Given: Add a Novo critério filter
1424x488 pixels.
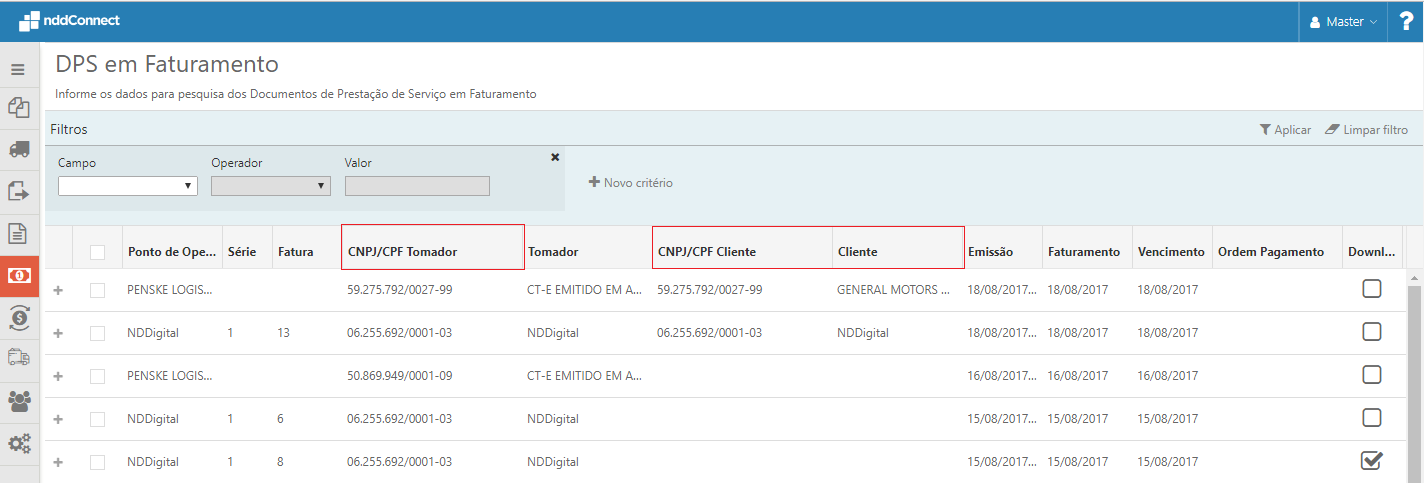Looking at the screenshot, I should click(630, 183).
